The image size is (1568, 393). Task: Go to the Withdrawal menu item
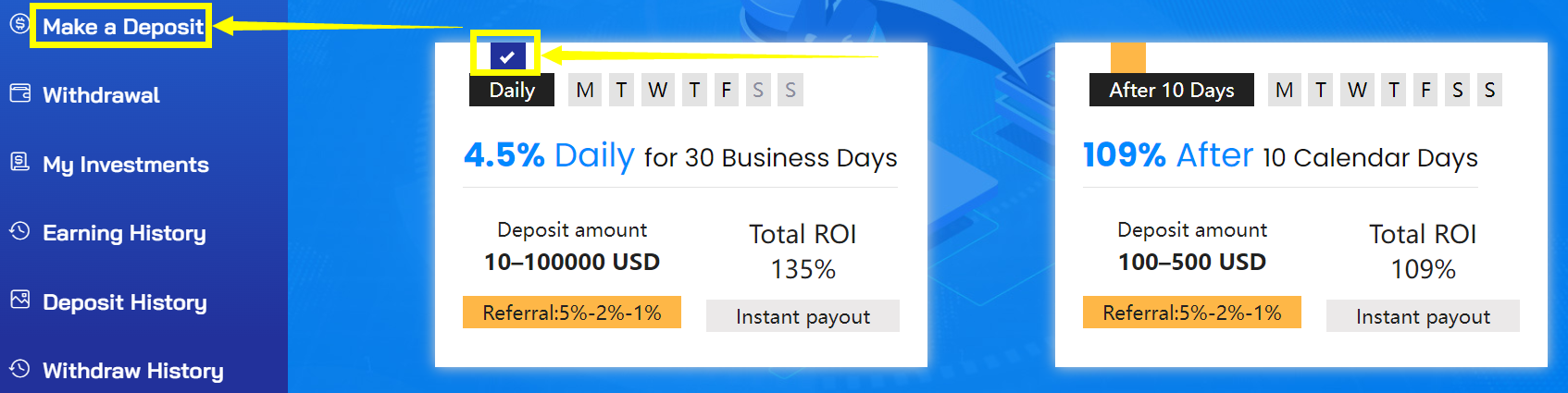tap(101, 95)
